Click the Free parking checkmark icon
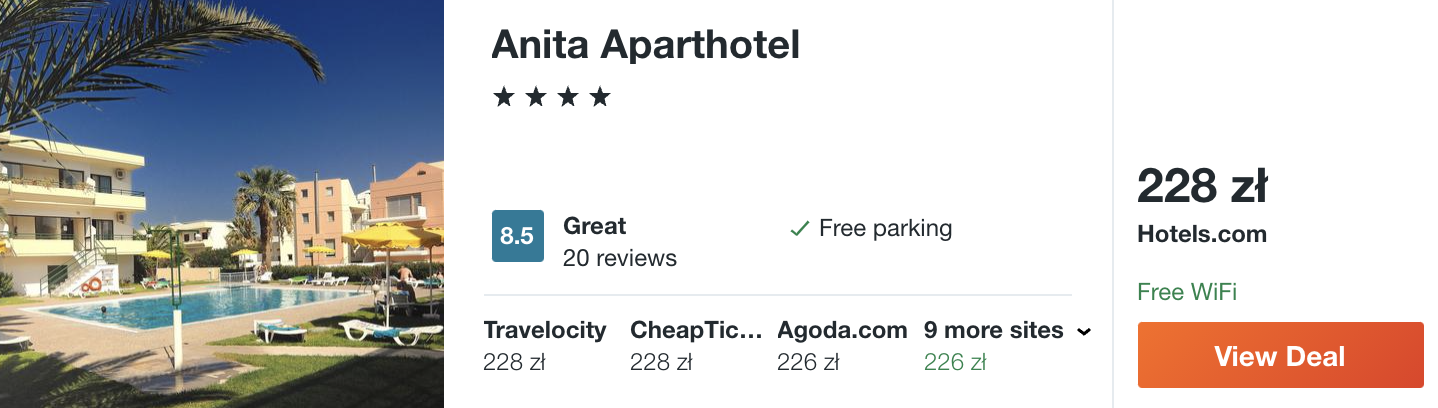1438x408 pixels. pos(799,229)
